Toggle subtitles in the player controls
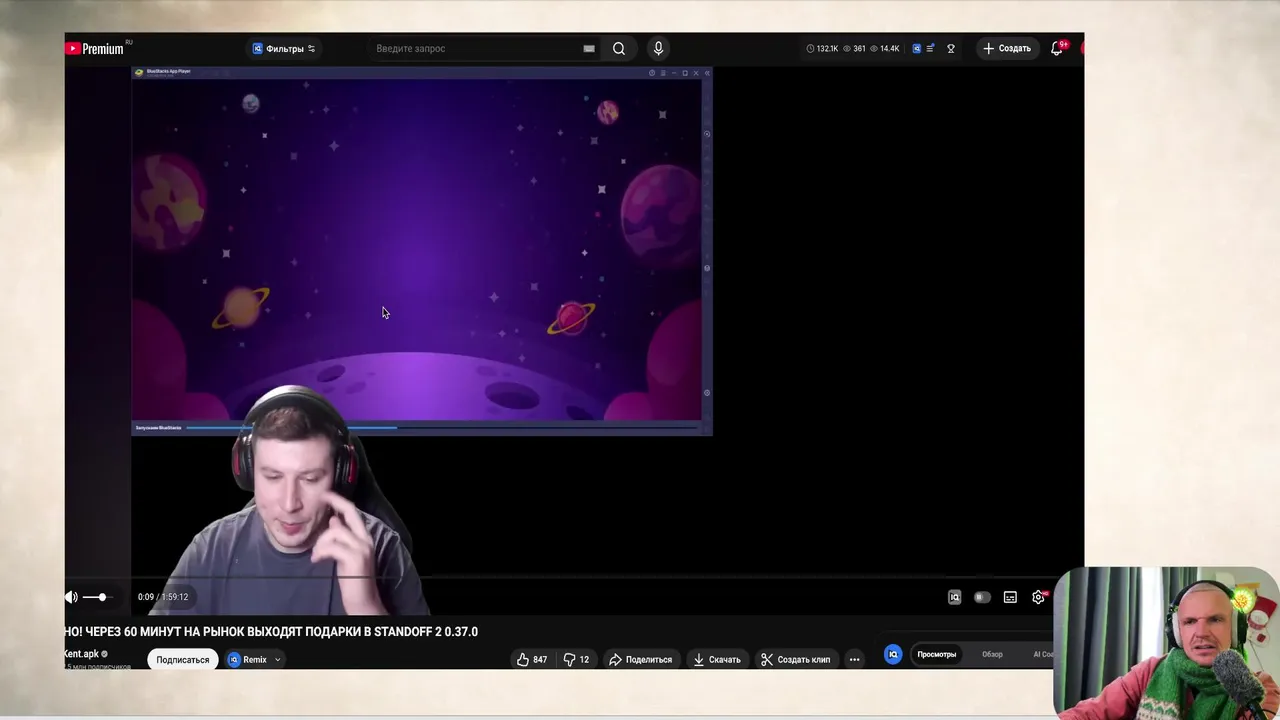This screenshot has width=1280, height=720. pos(1010,597)
